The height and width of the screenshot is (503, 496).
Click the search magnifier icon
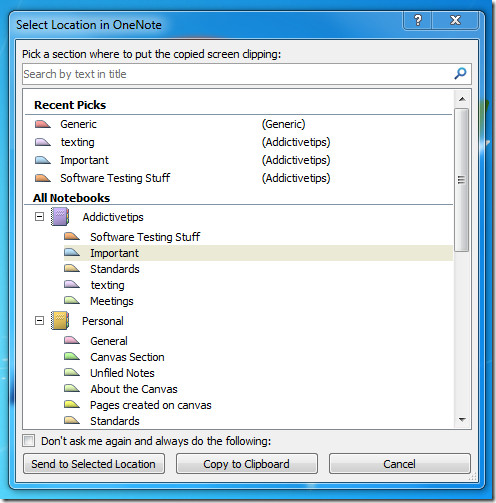click(x=460, y=73)
